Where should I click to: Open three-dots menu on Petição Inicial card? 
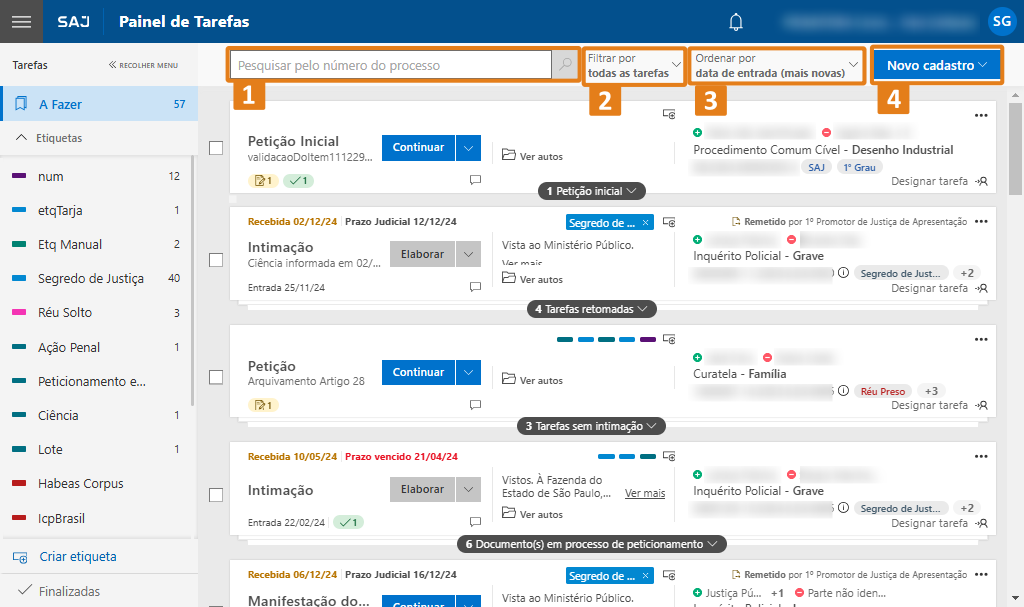click(981, 115)
